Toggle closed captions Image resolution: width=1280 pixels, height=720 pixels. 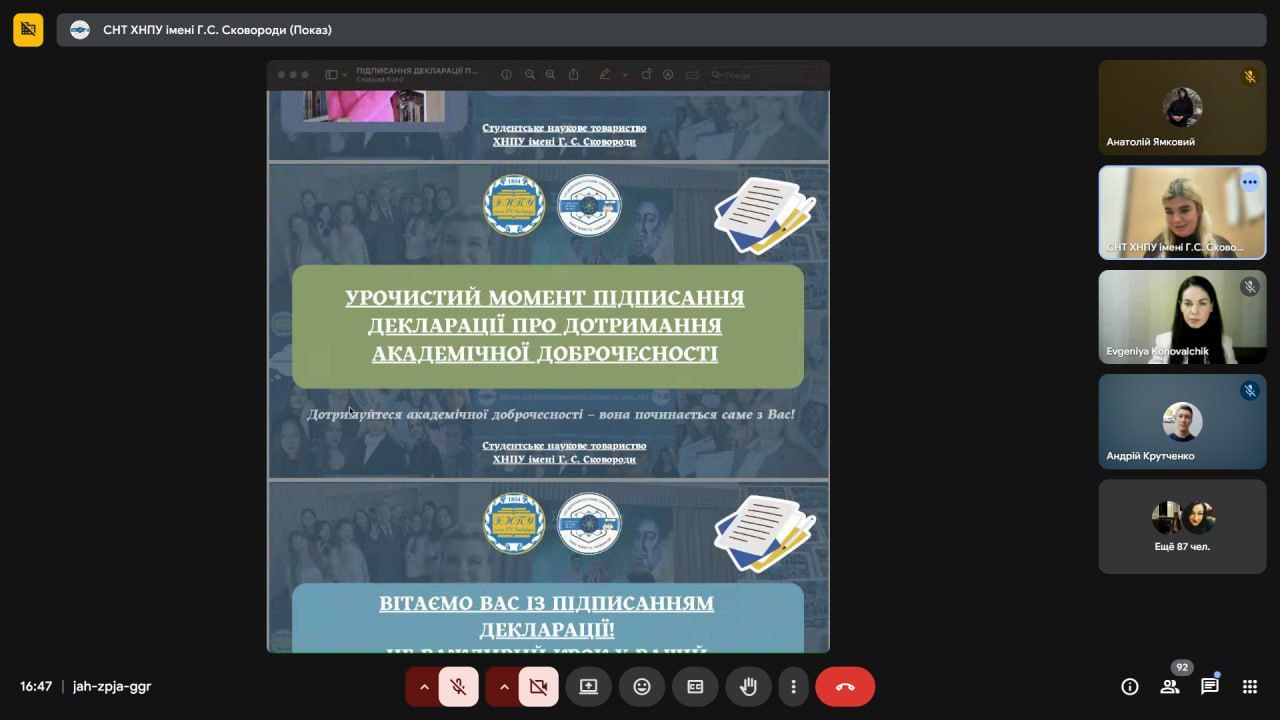click(694, 687)
